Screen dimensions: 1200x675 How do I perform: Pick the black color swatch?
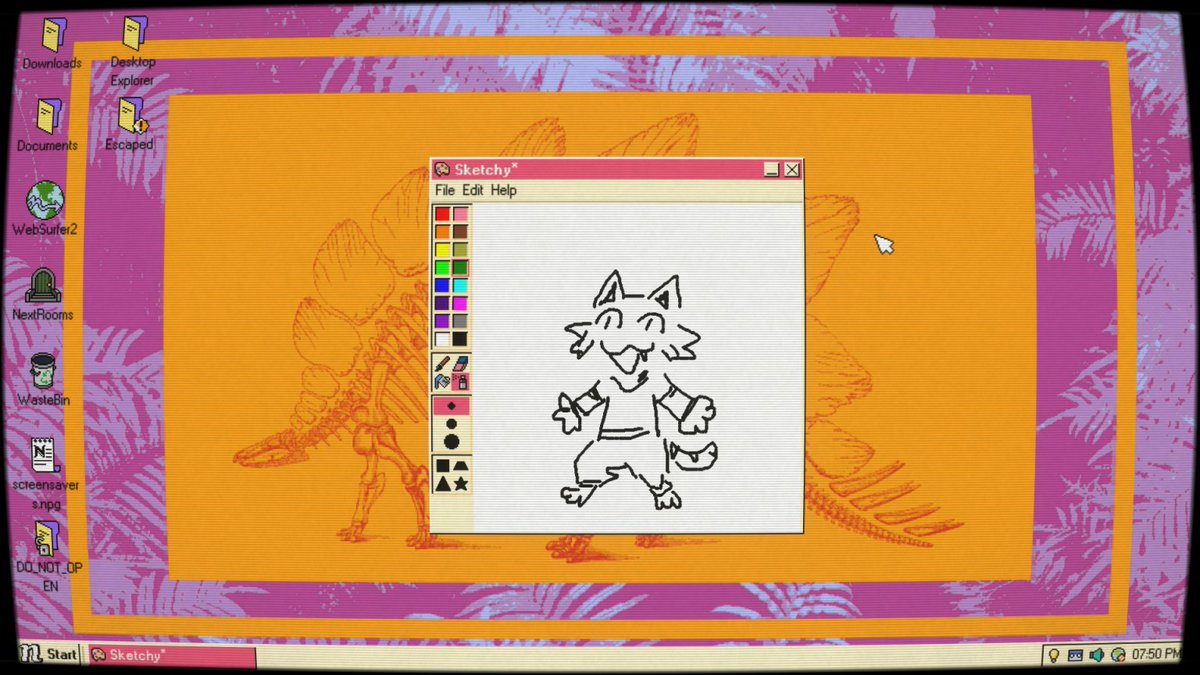pos(460,338)
